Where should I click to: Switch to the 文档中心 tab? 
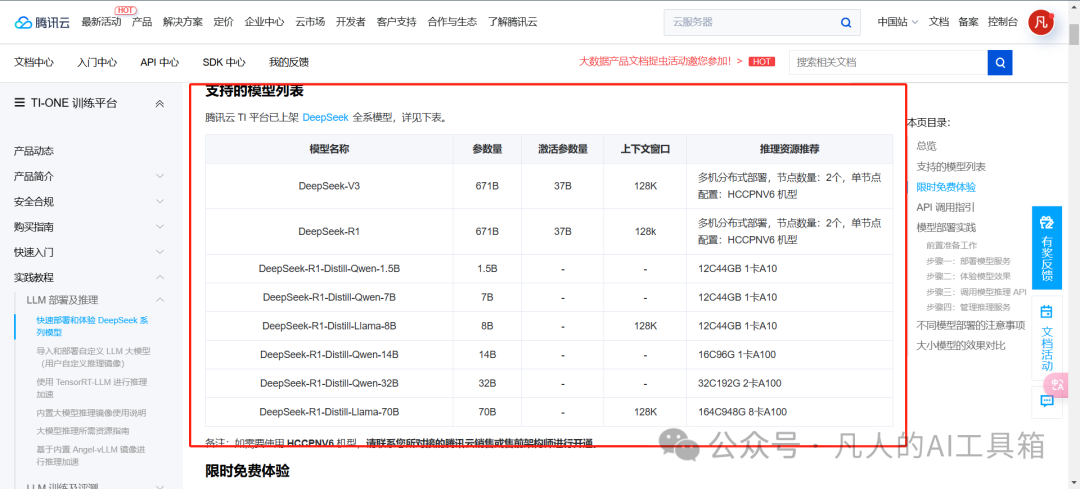tap(34, 62)
